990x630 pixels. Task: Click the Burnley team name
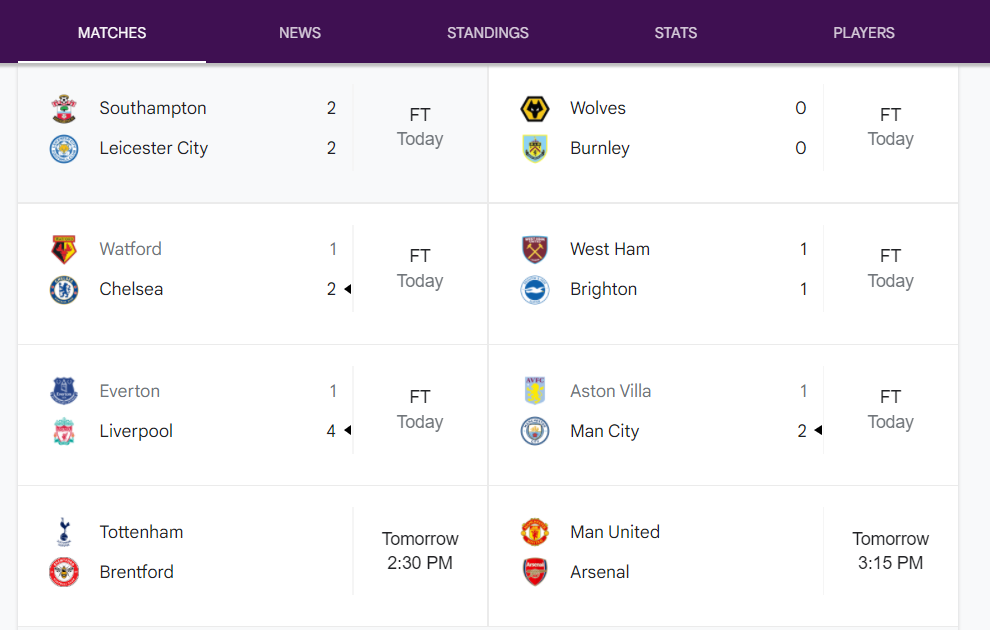pos(600,148)
